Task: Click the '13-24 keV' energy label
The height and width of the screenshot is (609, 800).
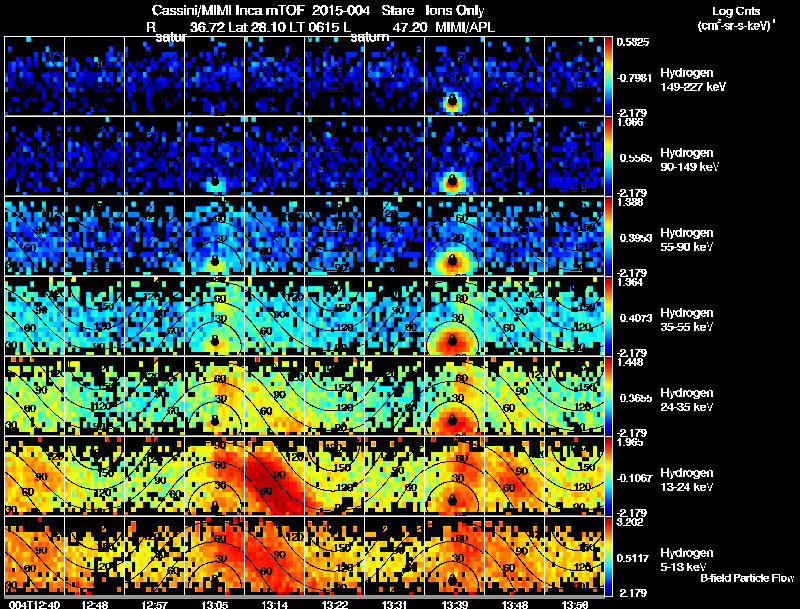Action: point(686,487)
